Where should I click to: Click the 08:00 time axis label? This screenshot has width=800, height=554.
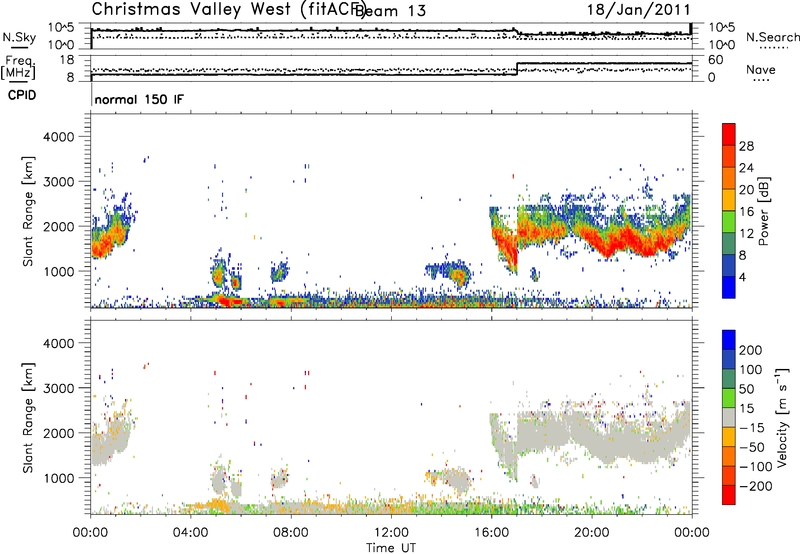tap(291, 533)
